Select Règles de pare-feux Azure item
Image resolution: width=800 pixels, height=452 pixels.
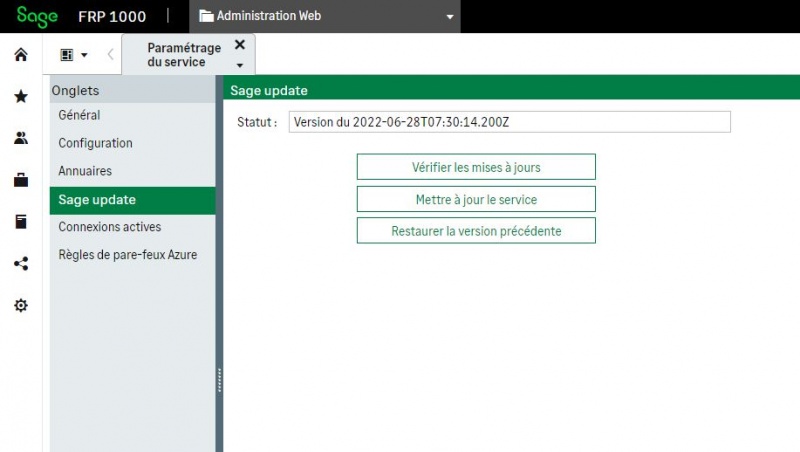pyautogui.click(x=133, y=255)
